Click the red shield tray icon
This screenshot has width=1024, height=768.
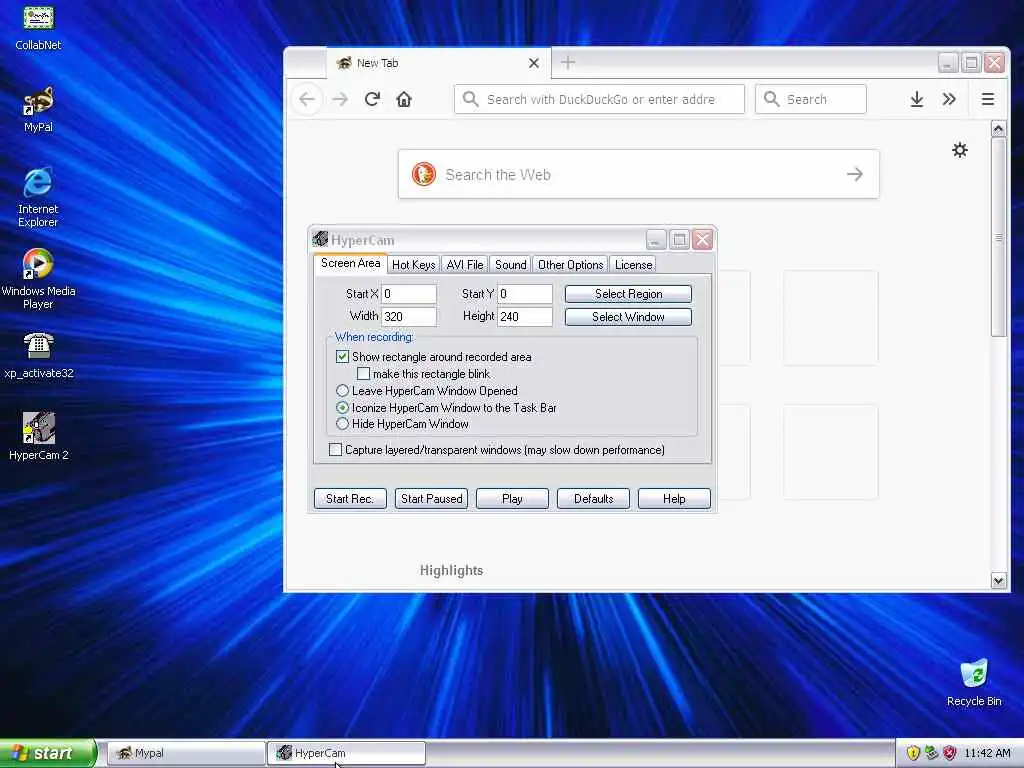(x=950, y=753)
